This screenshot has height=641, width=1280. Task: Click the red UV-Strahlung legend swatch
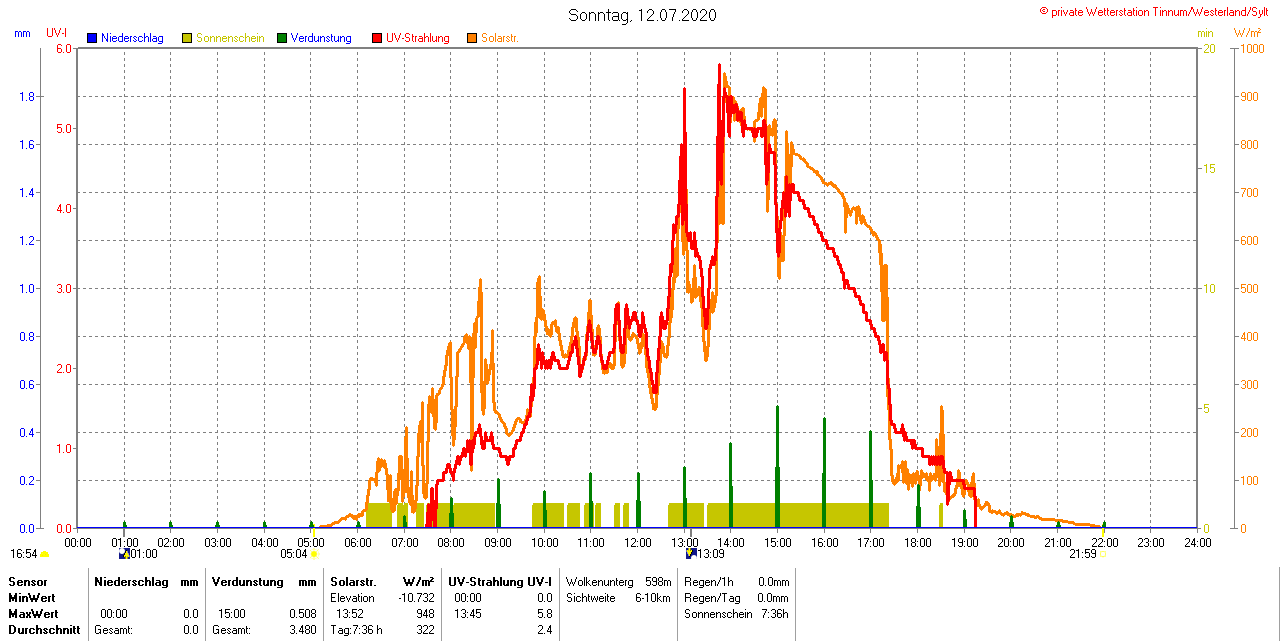pos(377,38)
